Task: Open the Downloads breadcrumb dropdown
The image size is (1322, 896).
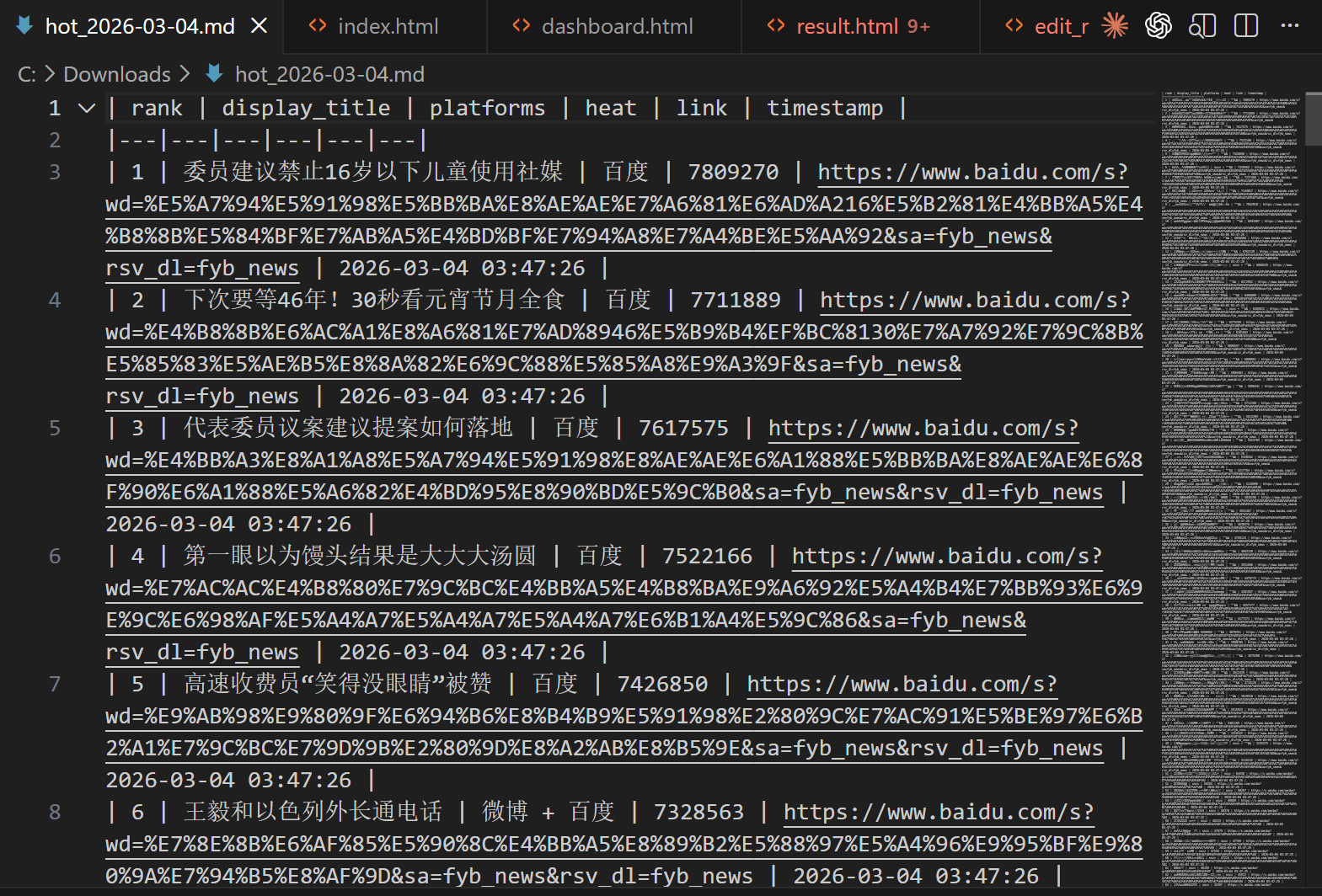Action: (x=117, y=74)
